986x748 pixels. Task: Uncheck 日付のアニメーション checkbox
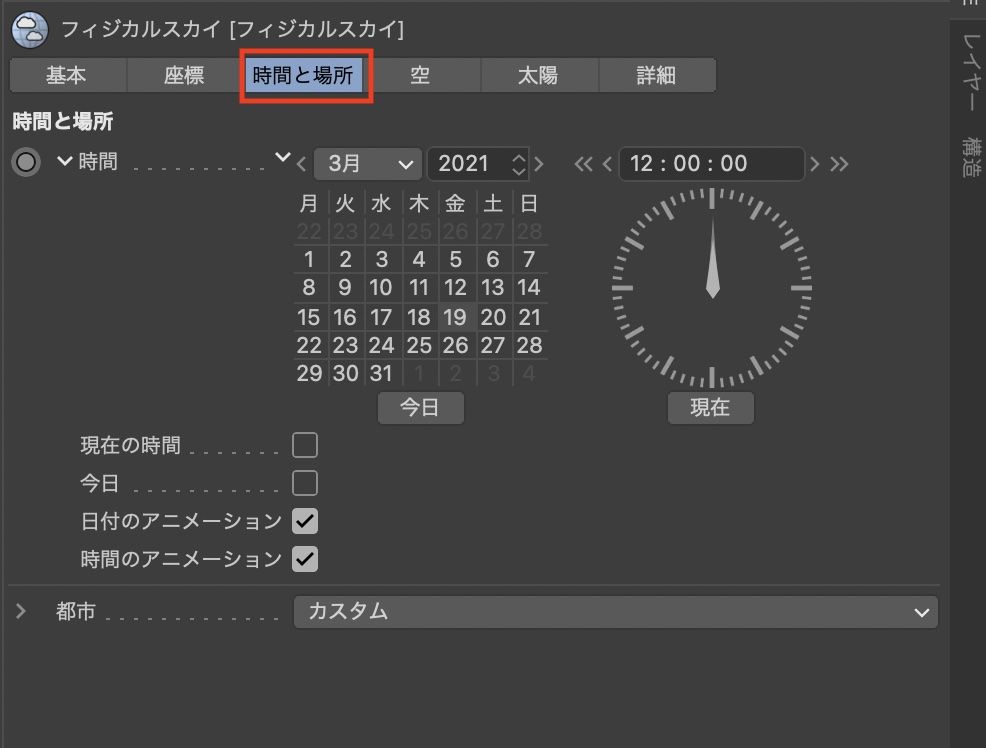pyautogui.click(x=304, y=521)
